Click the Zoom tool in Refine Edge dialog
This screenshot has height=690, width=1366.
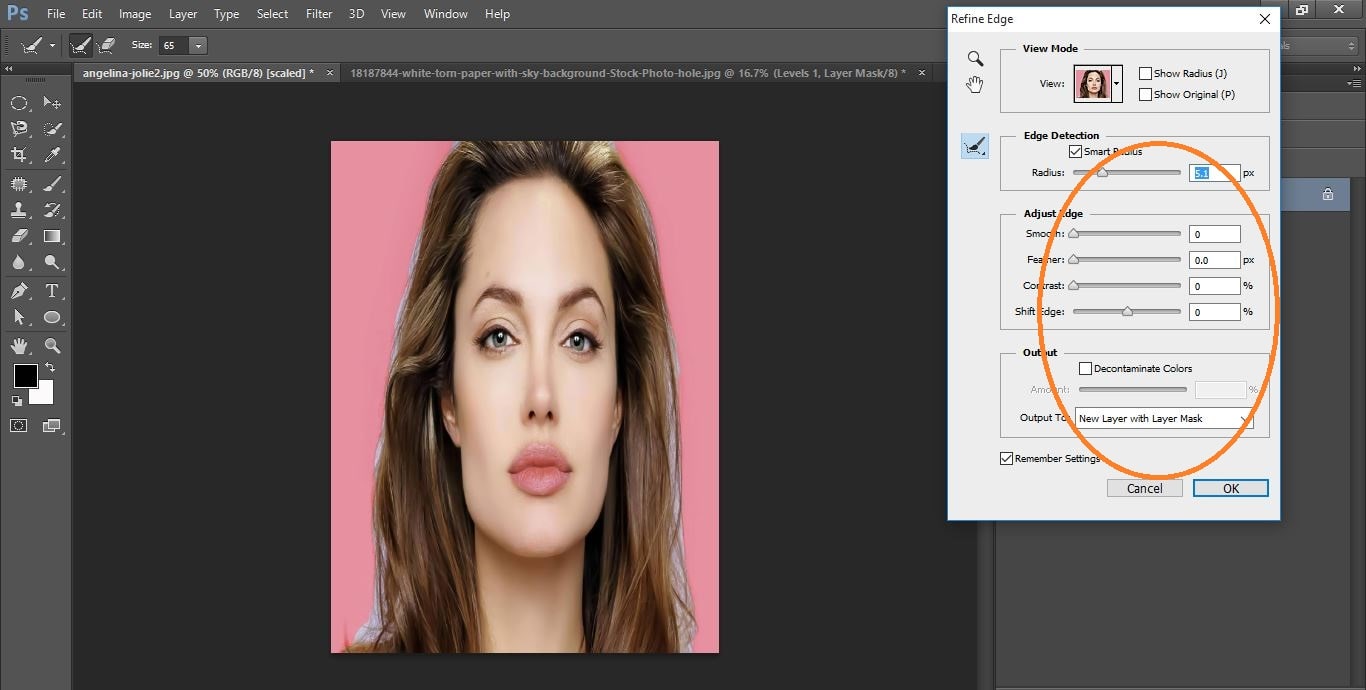(975, 59)
